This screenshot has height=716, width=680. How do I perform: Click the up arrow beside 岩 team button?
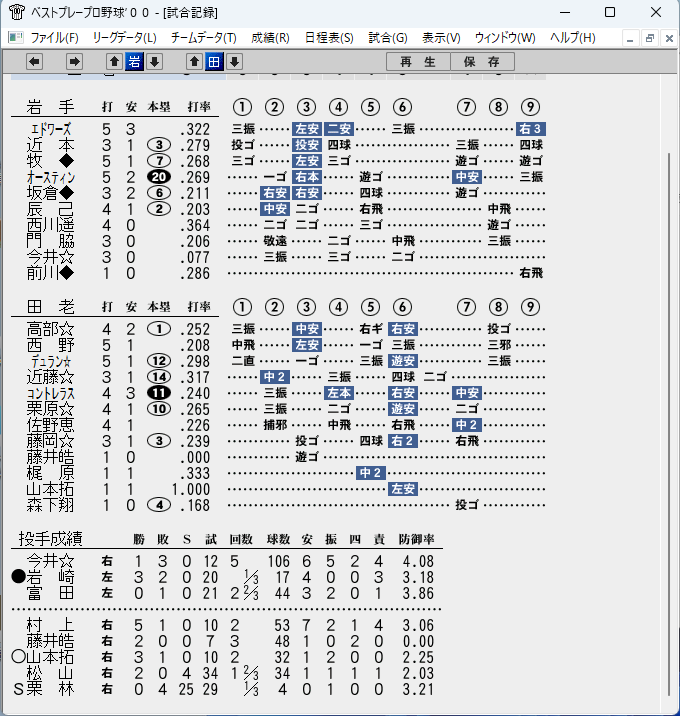point(114,62)
